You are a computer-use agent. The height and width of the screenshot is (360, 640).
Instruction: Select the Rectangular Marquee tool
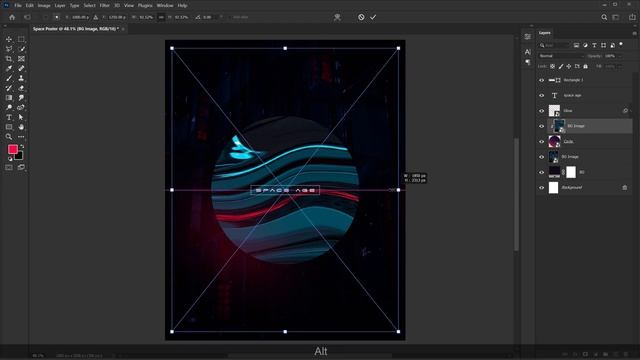click(x=21, y=39)
